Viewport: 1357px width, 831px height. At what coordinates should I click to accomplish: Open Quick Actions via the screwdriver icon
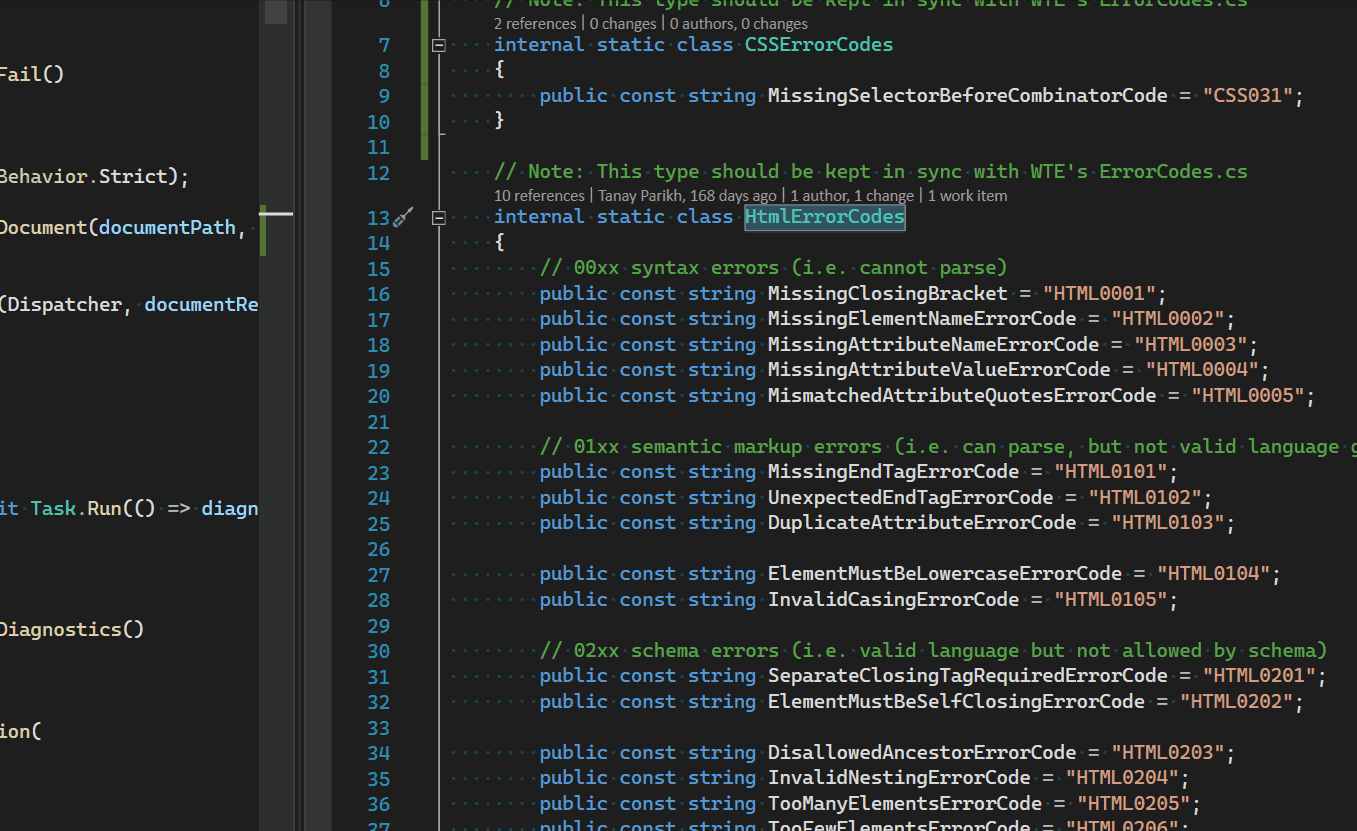tap(403, 216)
